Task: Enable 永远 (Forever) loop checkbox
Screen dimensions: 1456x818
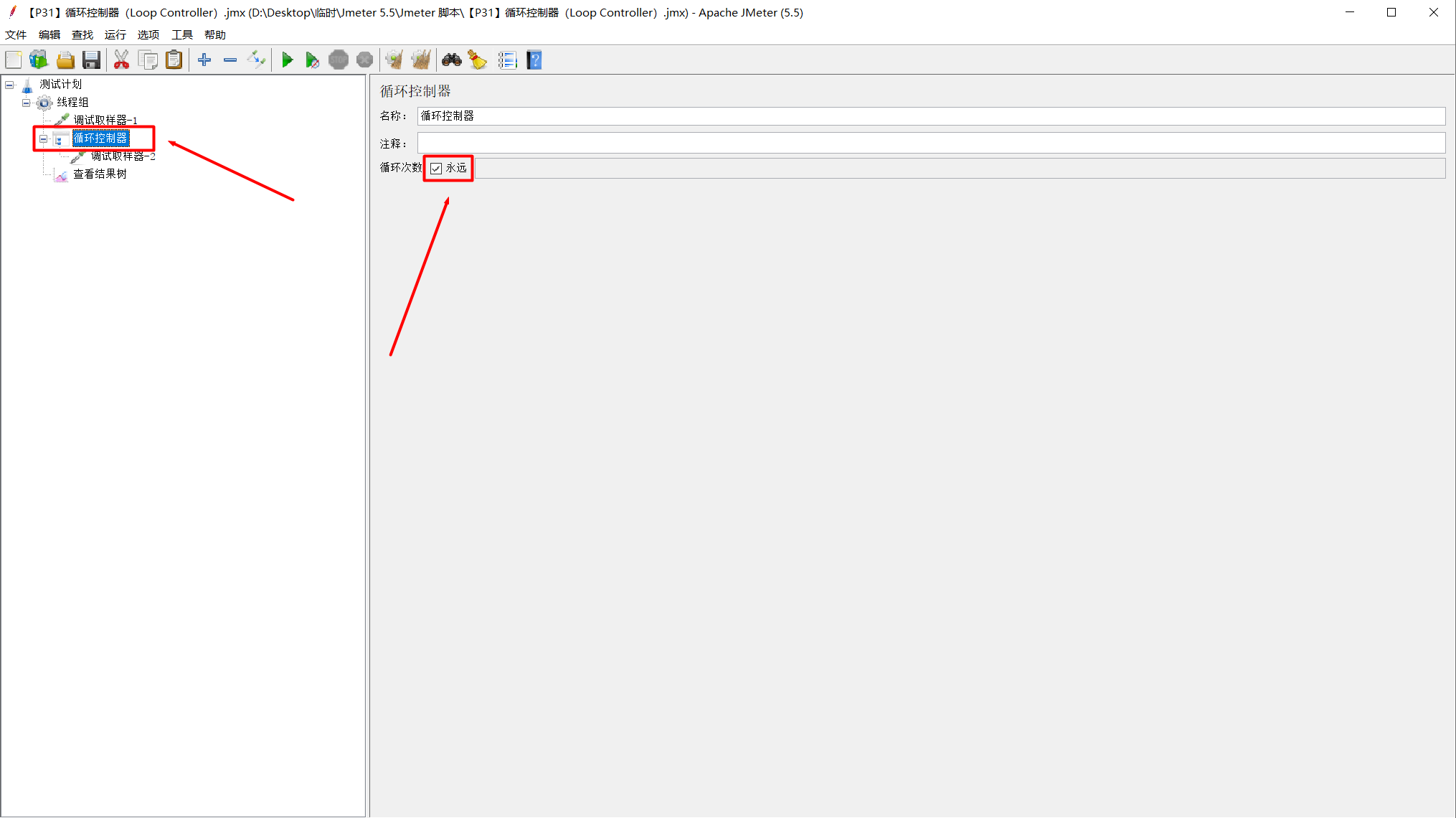Action: click(436, 168)
